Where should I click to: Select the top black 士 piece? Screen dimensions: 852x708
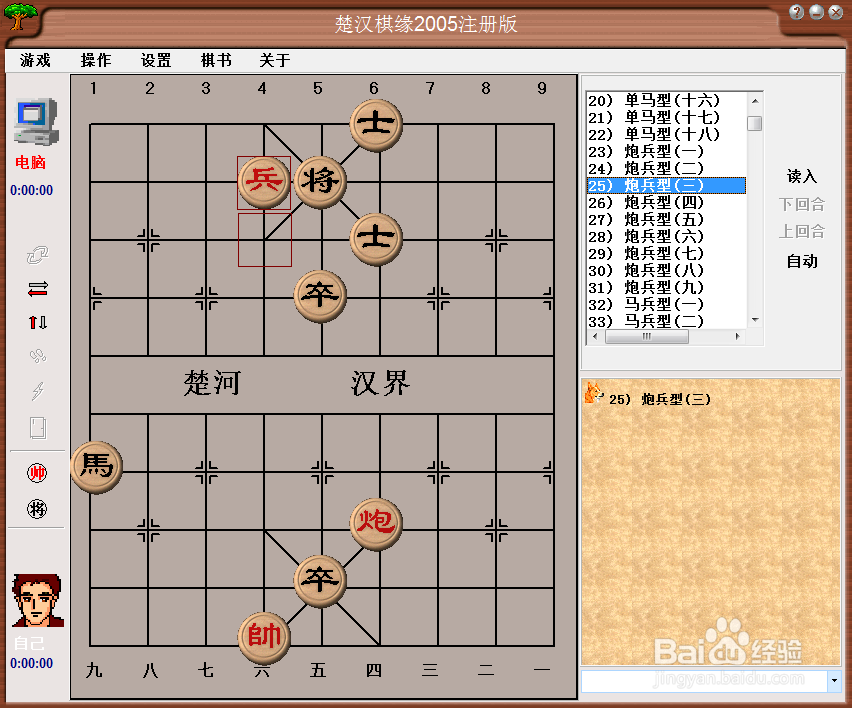376,125
